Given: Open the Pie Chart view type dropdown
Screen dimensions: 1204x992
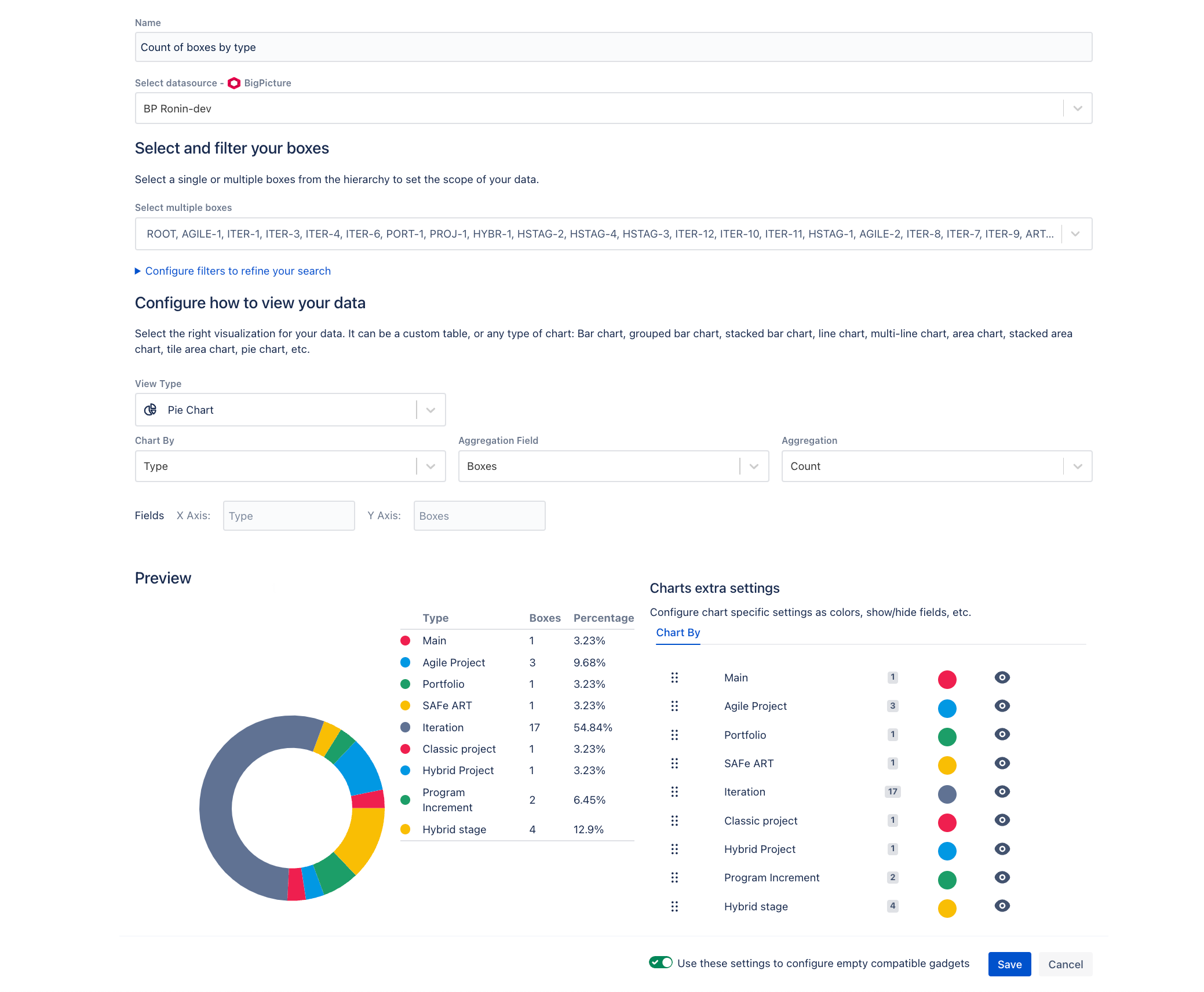Looking at the screenshot, I should 430,410.
